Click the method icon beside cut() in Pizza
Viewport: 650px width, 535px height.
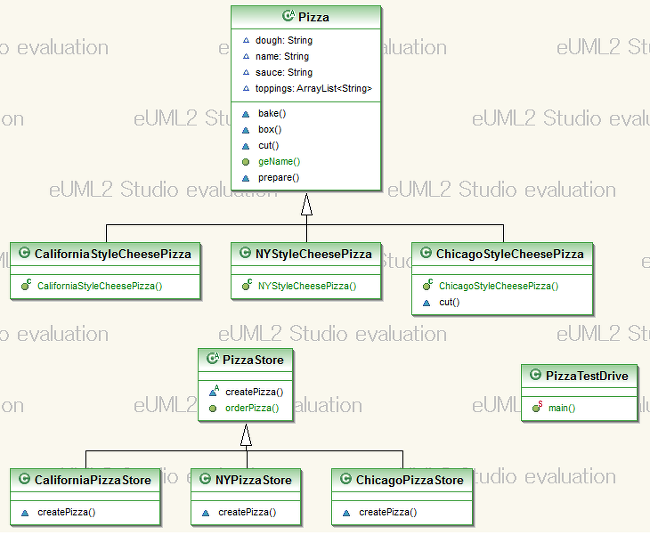tap(245, 146)
